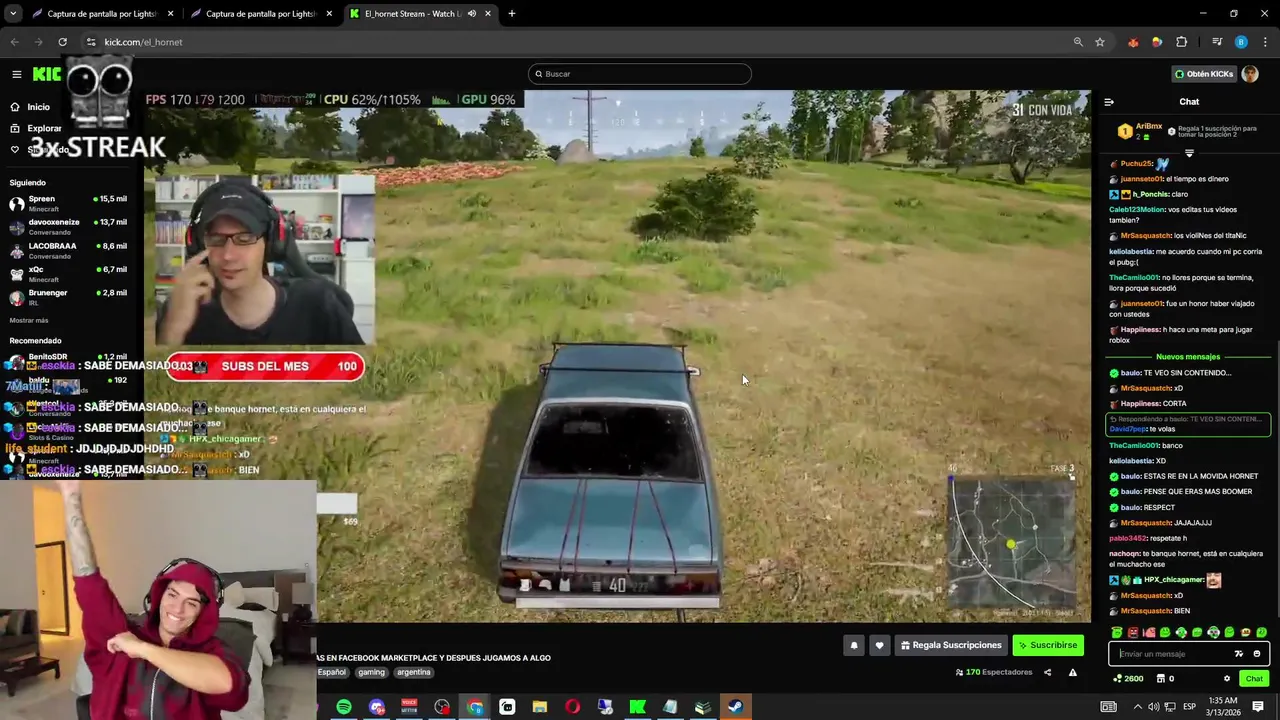Open Spreen channel in following list

68,203
